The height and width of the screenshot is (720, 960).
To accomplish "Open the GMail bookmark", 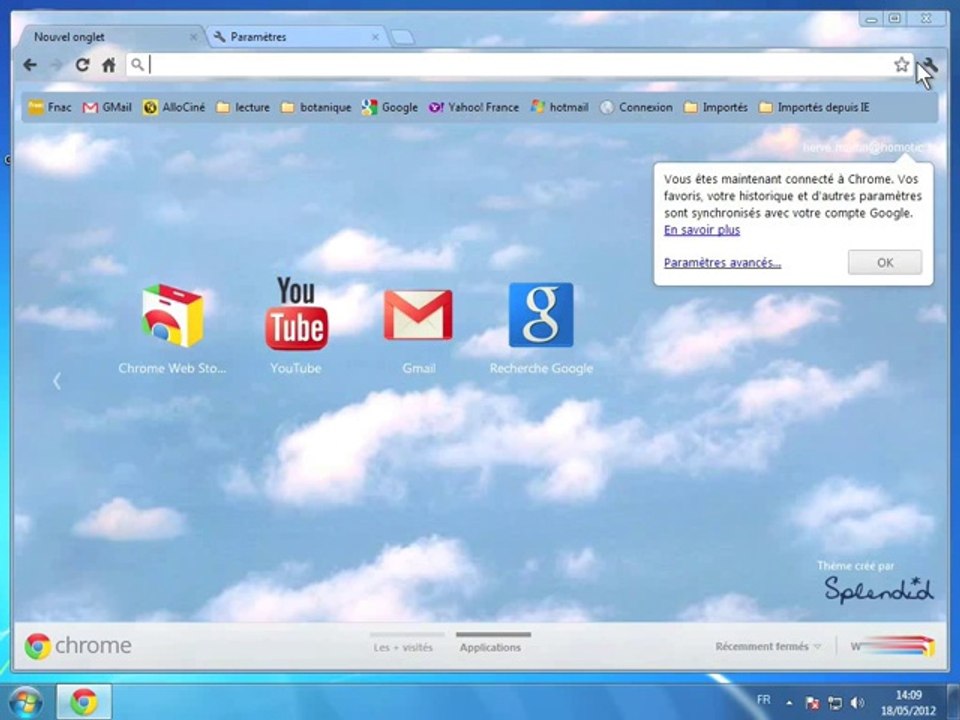I will pos(107,107).
